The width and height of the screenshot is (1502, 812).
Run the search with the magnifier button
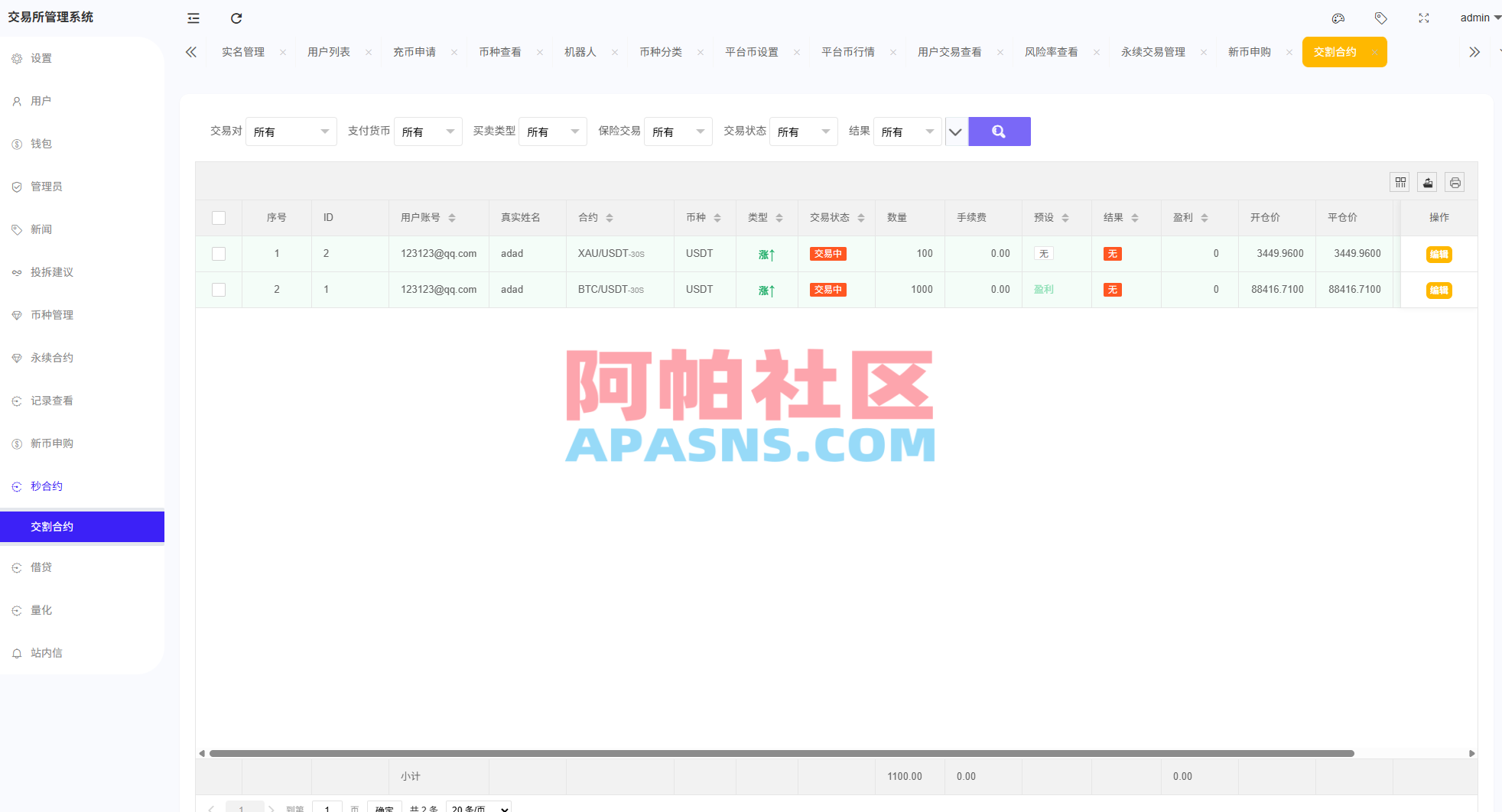(999, 131)
